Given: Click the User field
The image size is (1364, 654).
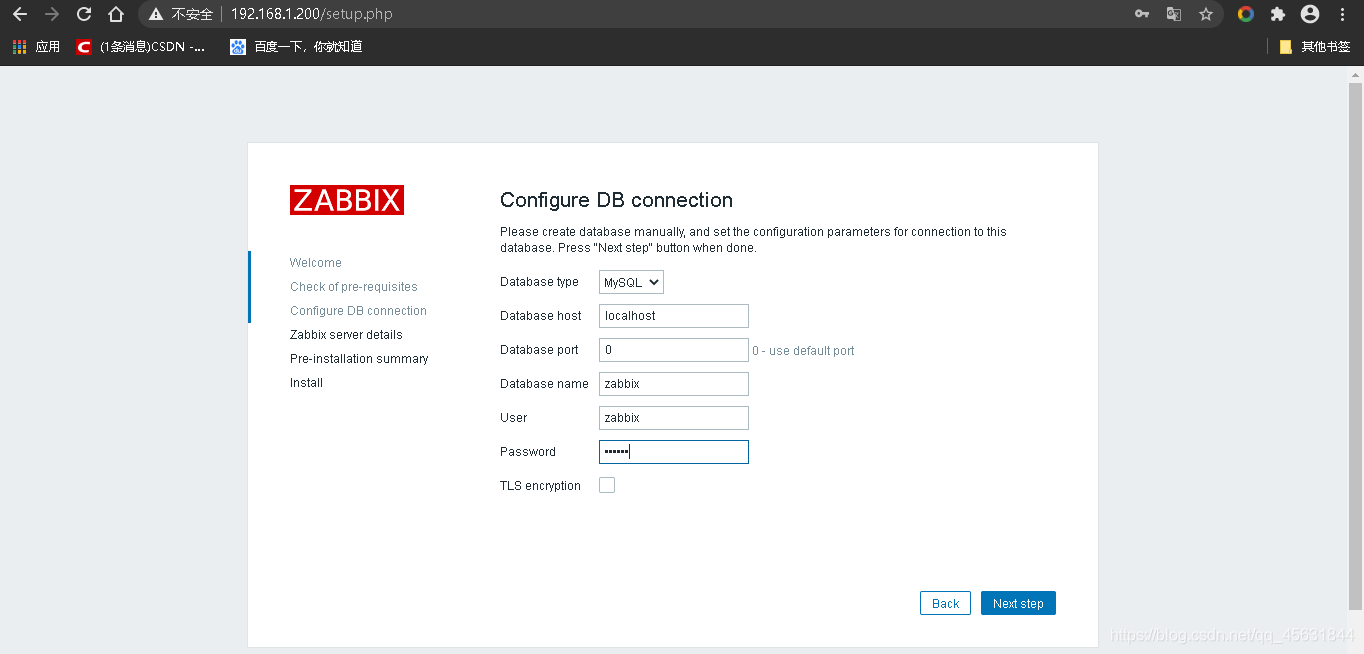Looking at the screenshot, I should coord(674,418).
